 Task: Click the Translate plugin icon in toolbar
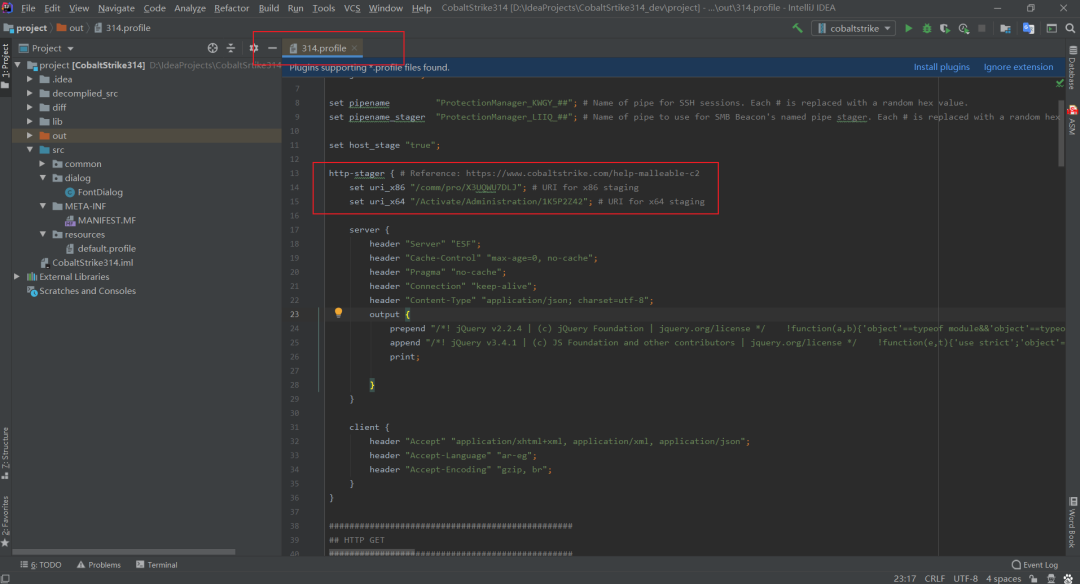[x=1028, y=28]
